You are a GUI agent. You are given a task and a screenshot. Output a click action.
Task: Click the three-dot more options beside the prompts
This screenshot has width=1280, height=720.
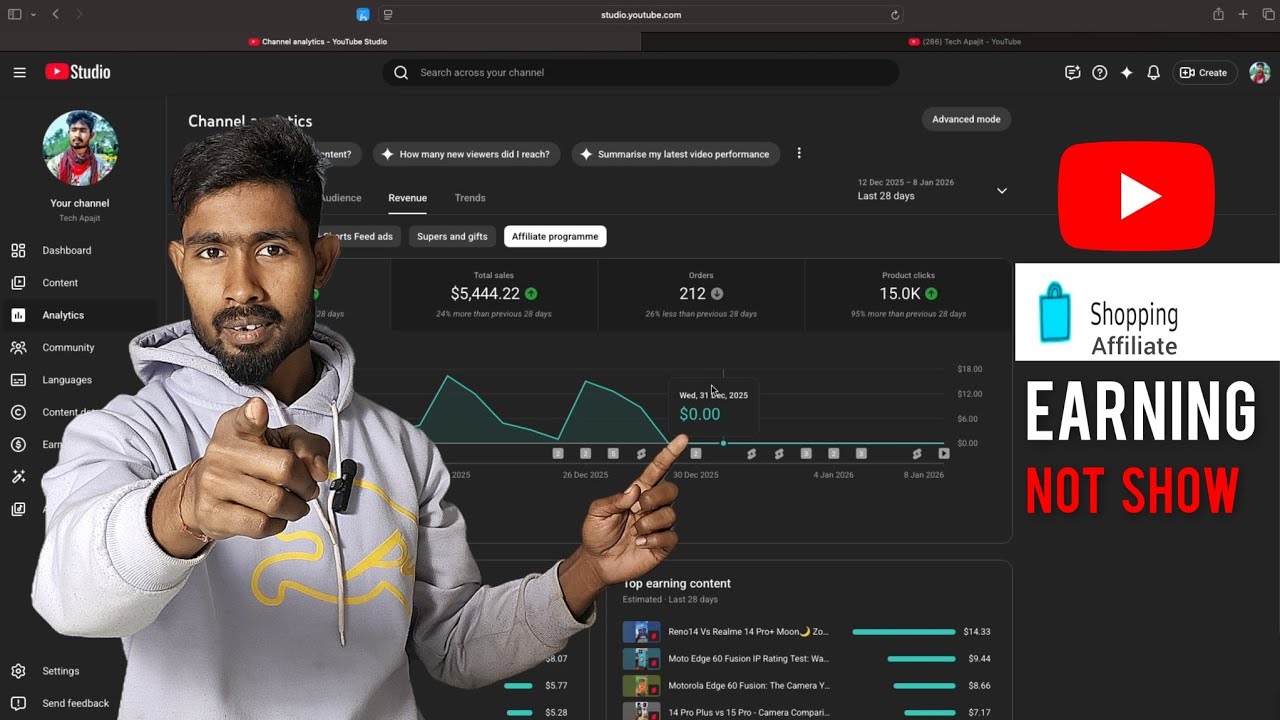[798, 153]
